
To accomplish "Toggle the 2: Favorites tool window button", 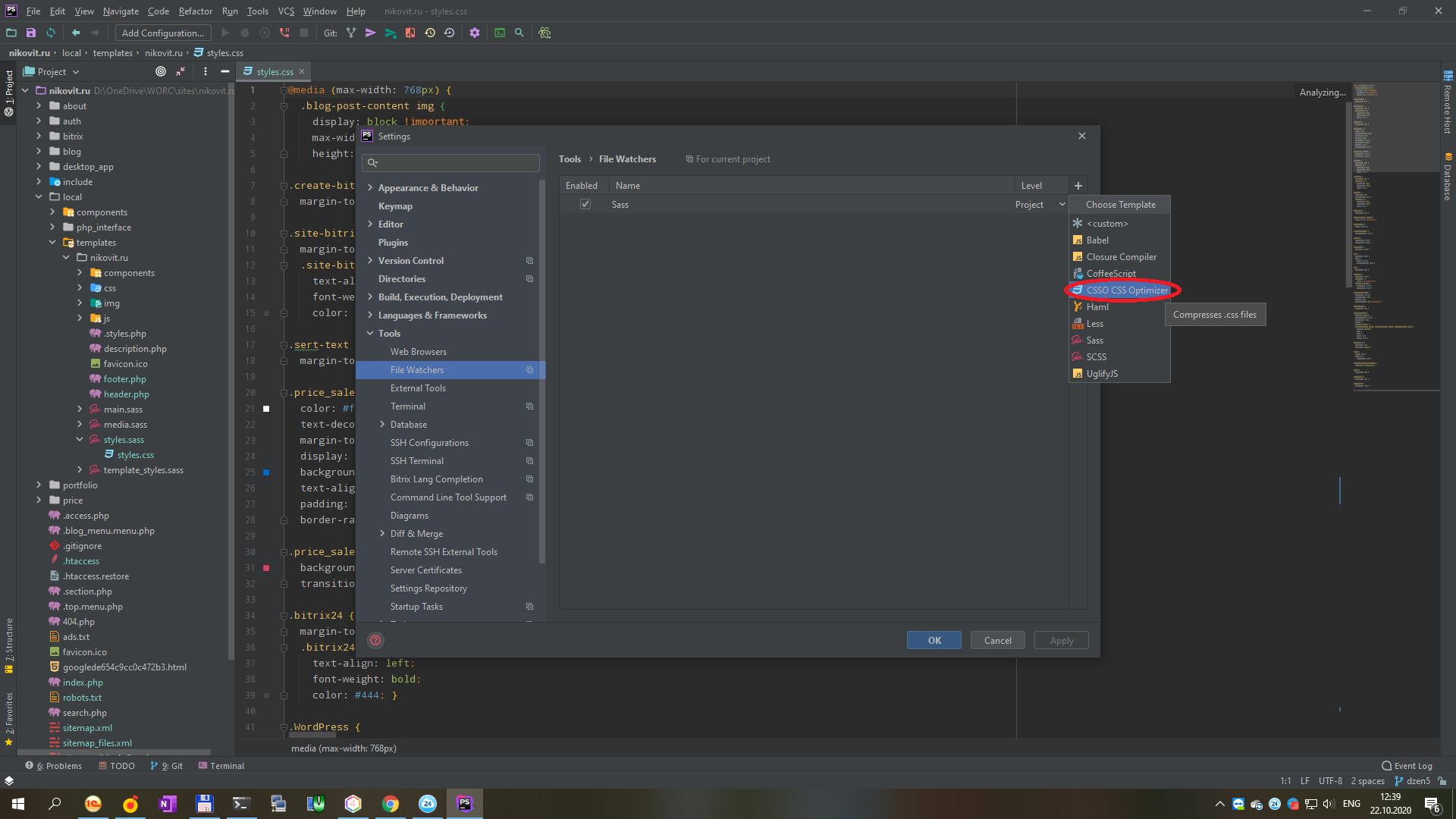I will coord(8,718).
